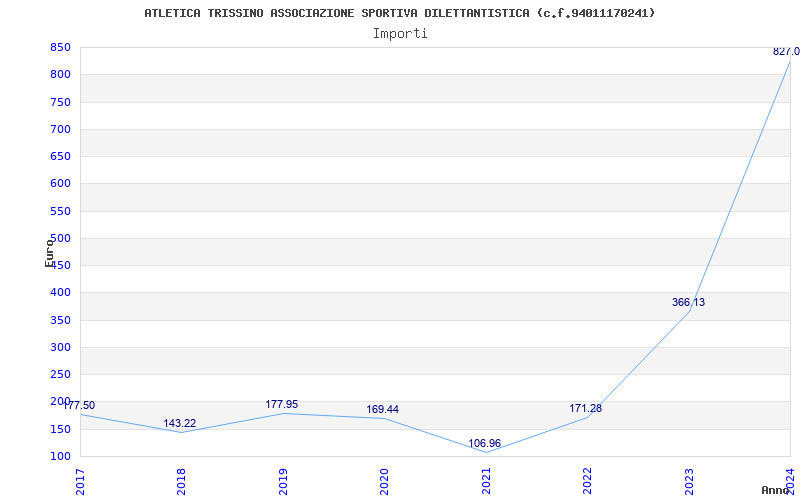
Task: Click the 100 y-axis tick label
Action: pyautogui.click(x=60, y=457)
